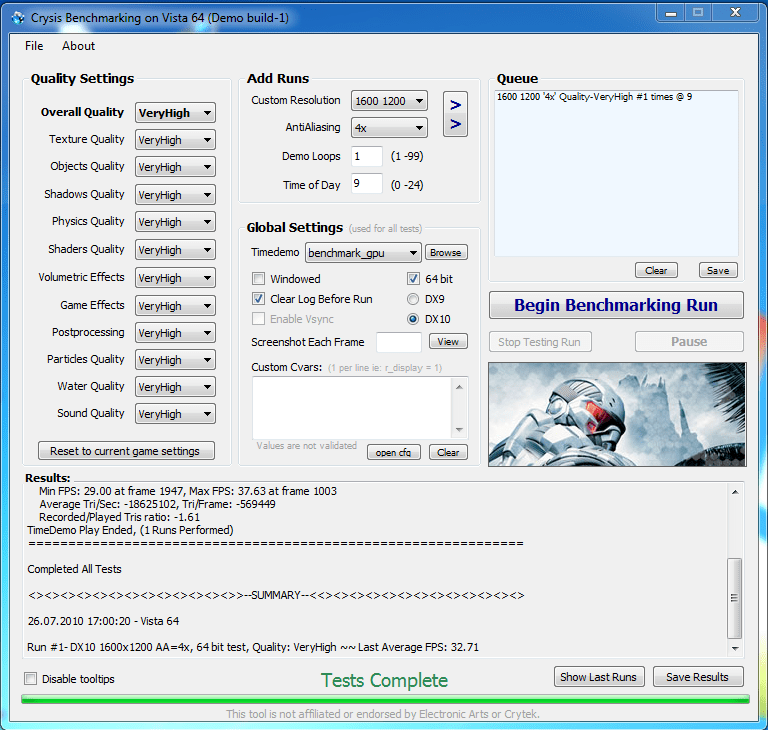Open the Timedemo benchmark_gpu dropdown
The image size is (768, 730).
363,253
